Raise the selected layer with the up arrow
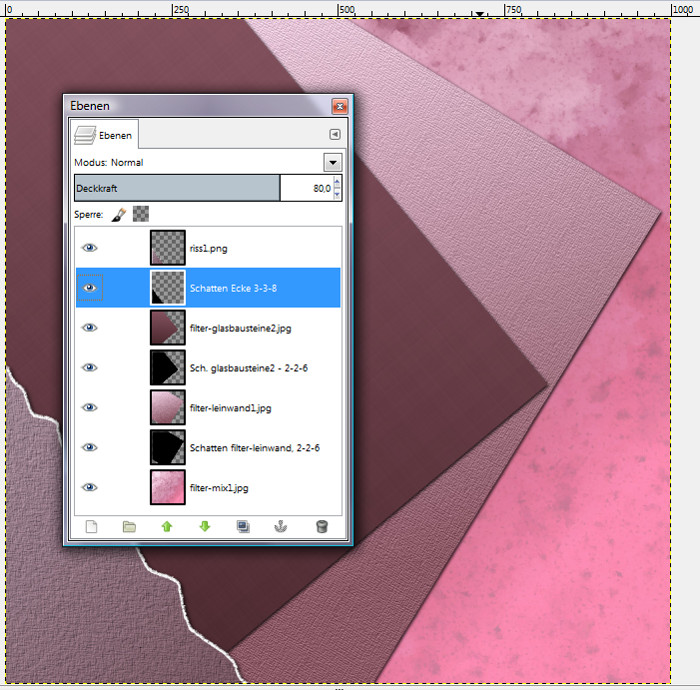The height and width of the screenshot is (690, 700). (x=167, y=526)
